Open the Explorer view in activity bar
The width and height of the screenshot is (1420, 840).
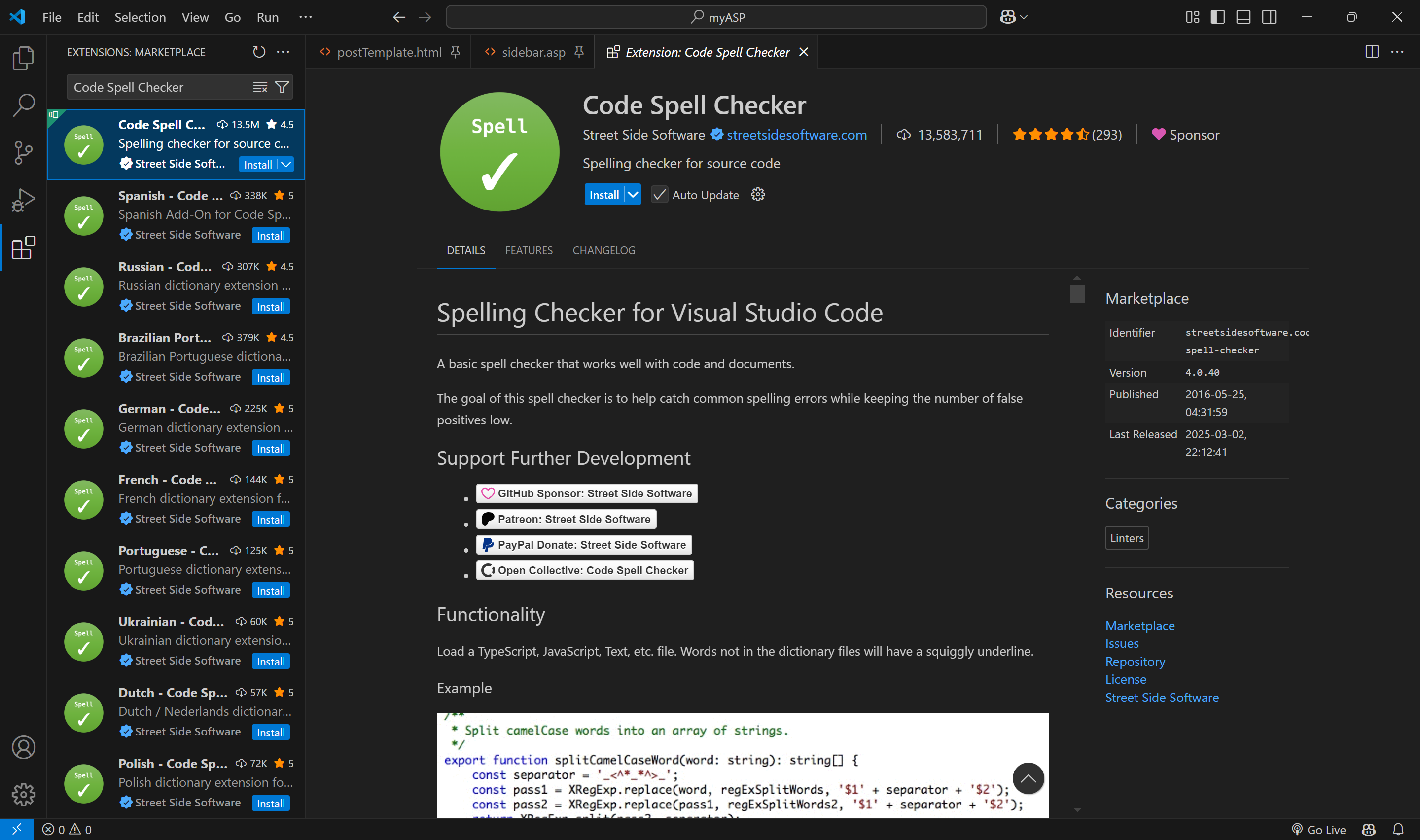(x=23, y=58)
